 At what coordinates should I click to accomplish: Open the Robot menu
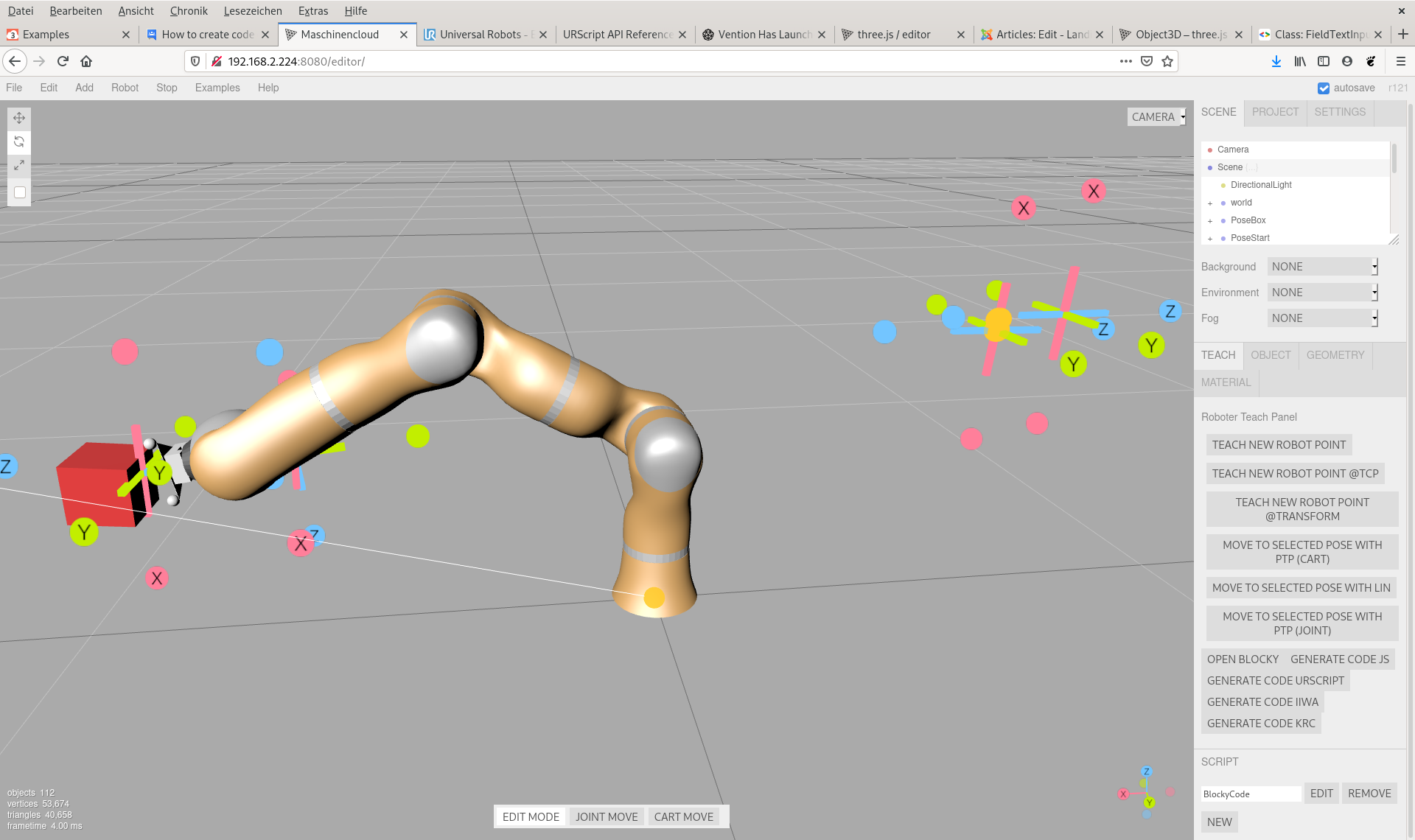pyautogui.click(x=125, y=88)
